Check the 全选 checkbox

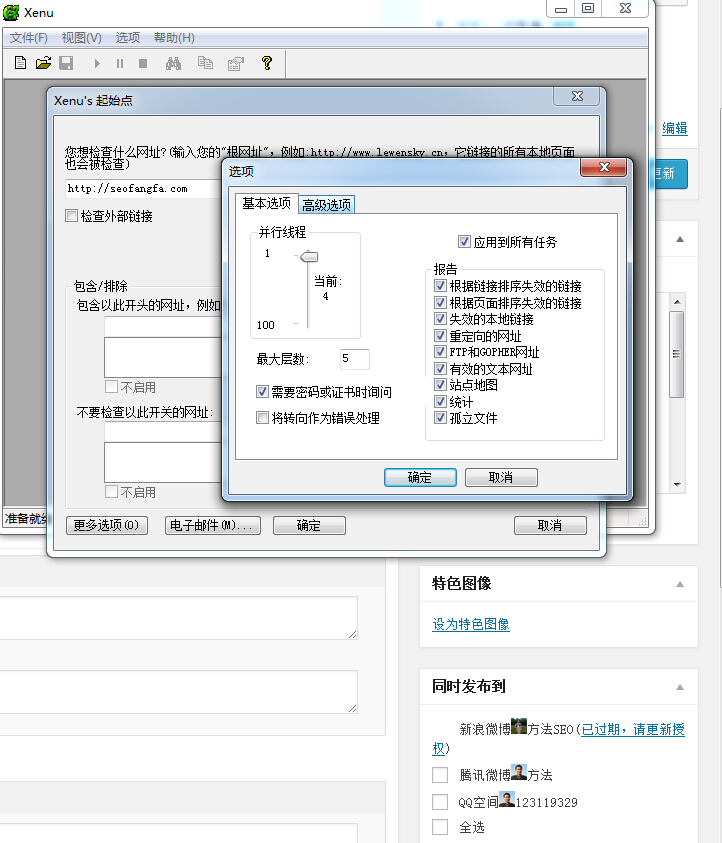(x=440, y=827)
